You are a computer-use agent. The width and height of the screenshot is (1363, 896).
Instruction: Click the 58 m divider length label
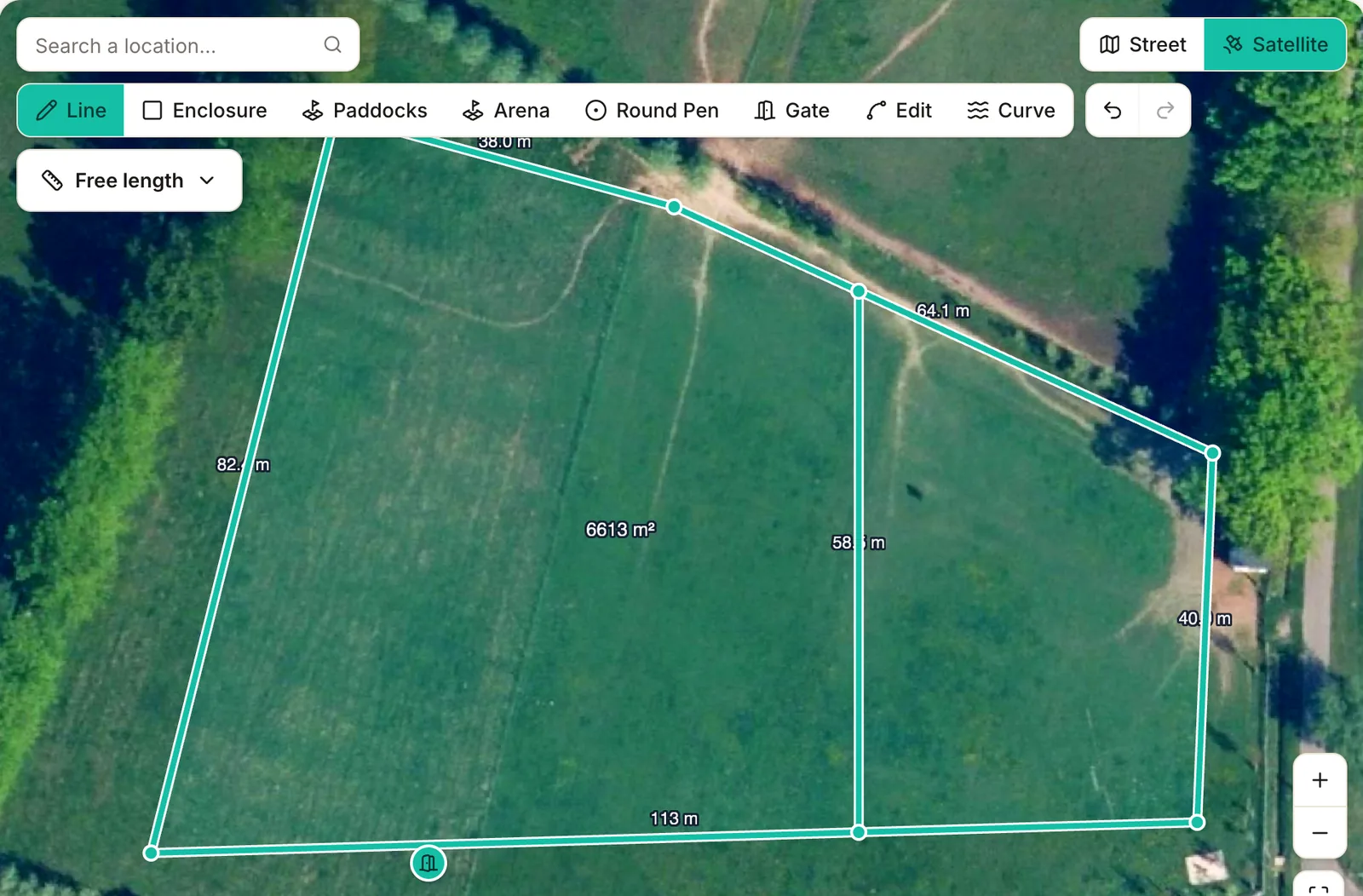coord(859,543)
